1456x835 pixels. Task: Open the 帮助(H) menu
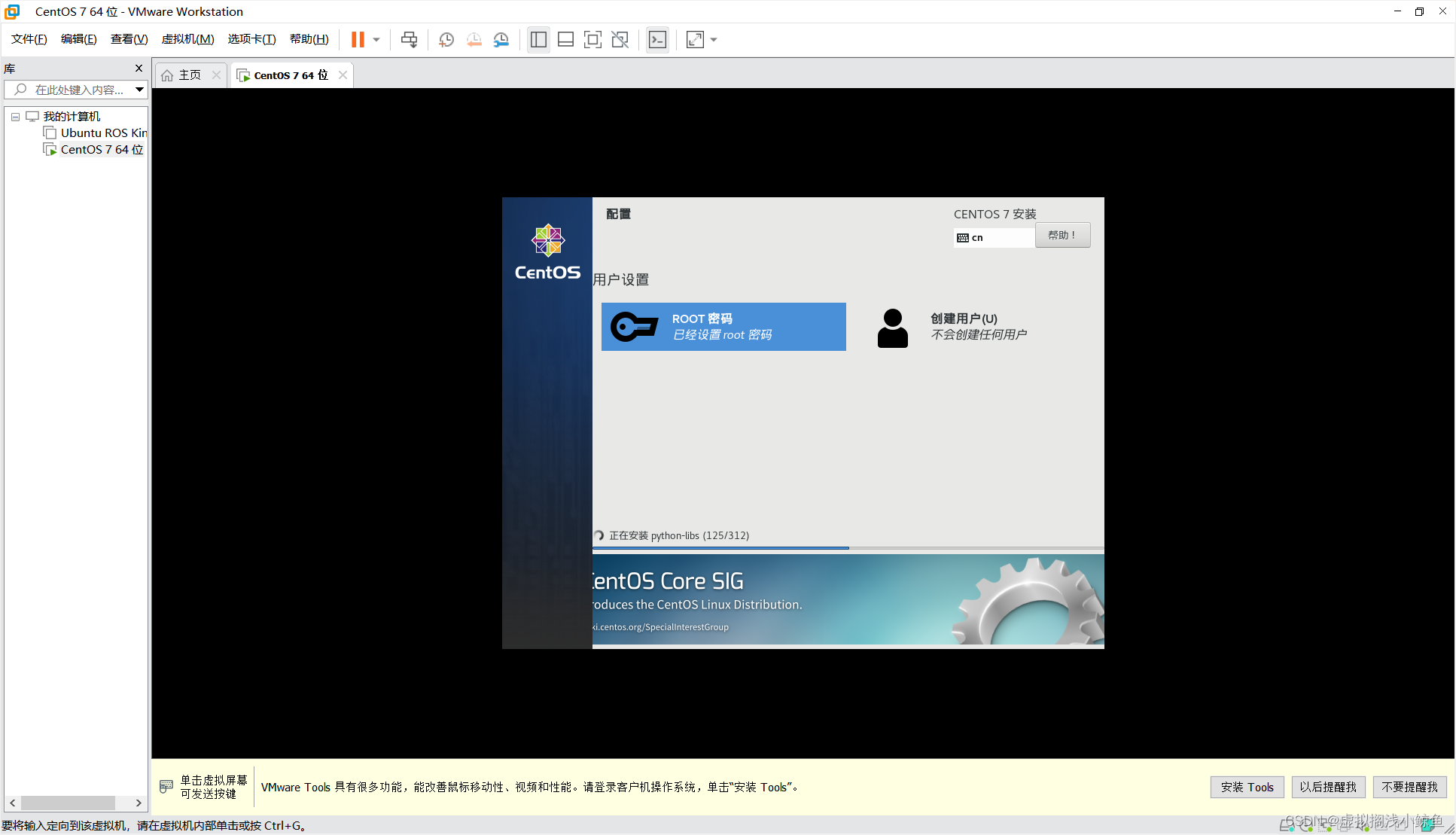coord(309,39)
